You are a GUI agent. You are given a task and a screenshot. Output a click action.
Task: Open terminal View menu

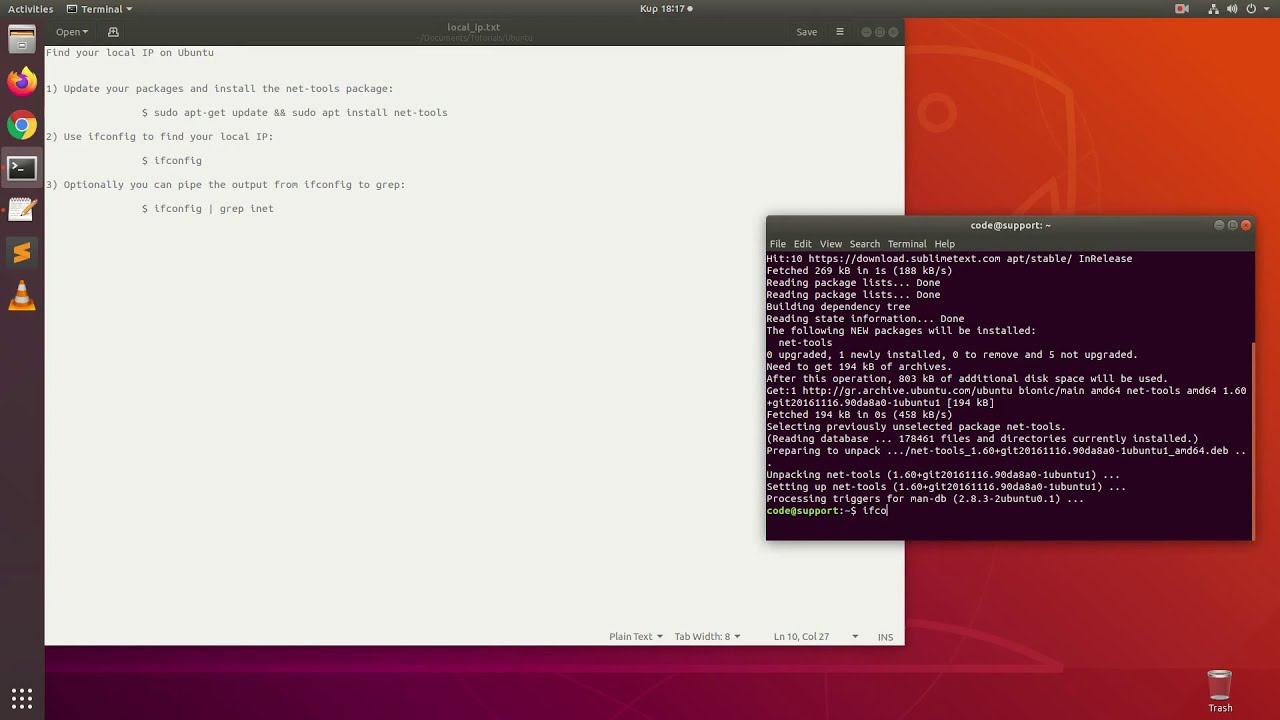[x=831, y=244]
